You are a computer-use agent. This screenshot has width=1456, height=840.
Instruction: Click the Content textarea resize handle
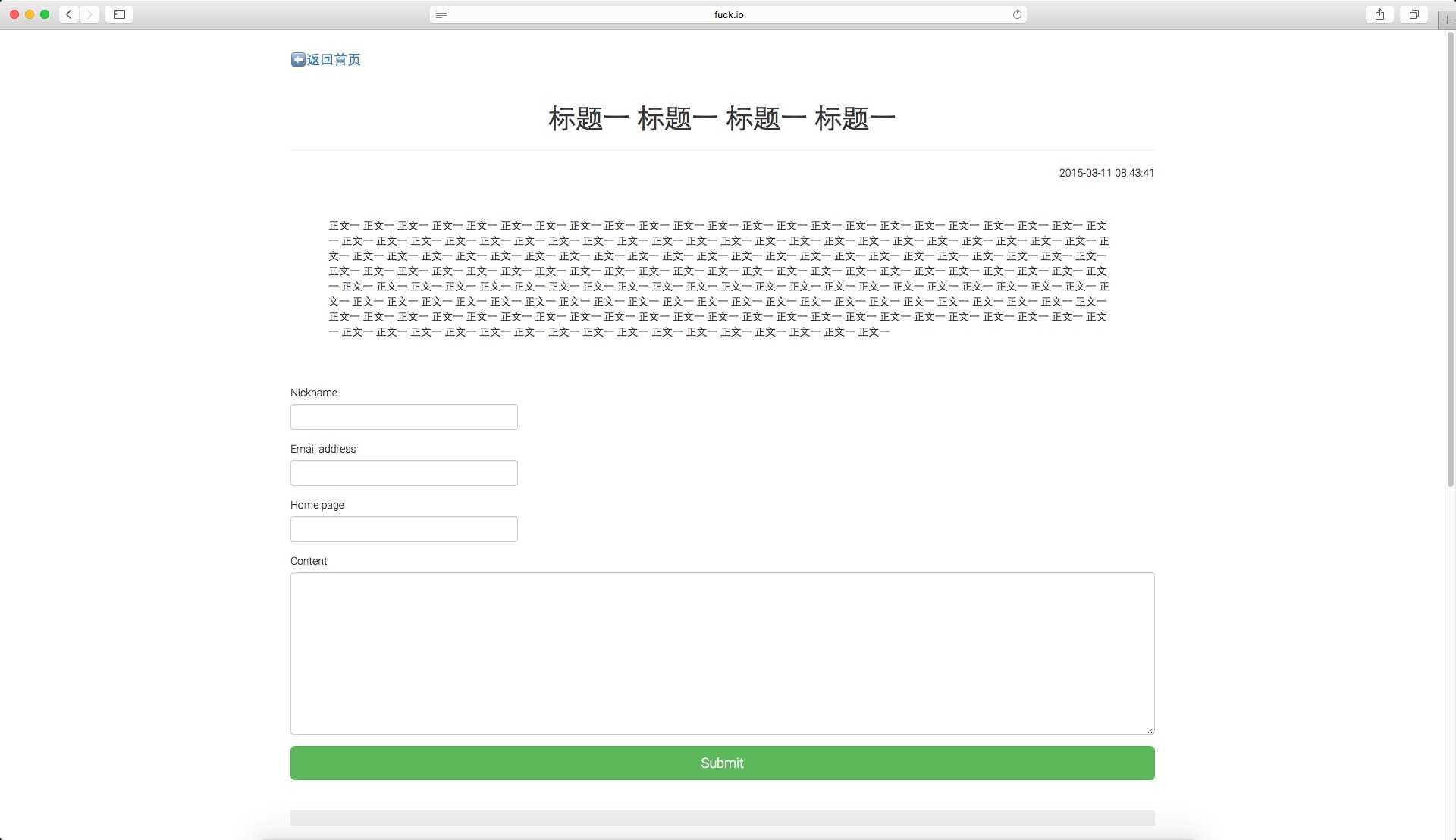tap(1150, 729)
